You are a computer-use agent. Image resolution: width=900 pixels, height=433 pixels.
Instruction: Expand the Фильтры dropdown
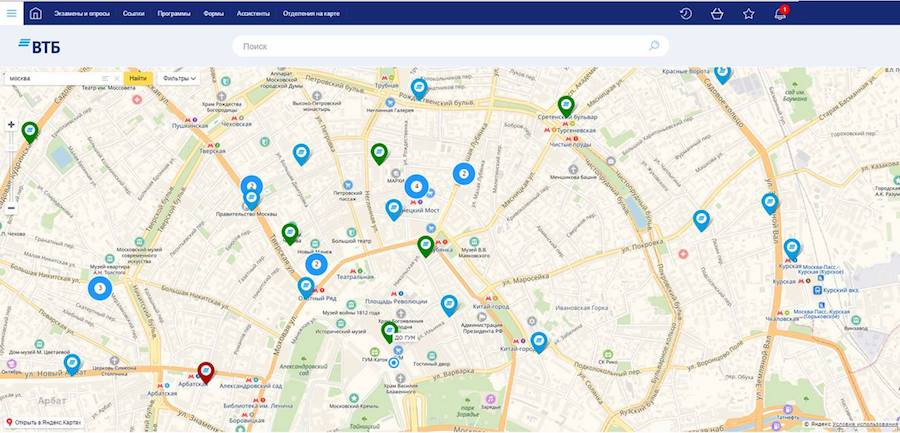pyautogui.click(x=179, y=78)
